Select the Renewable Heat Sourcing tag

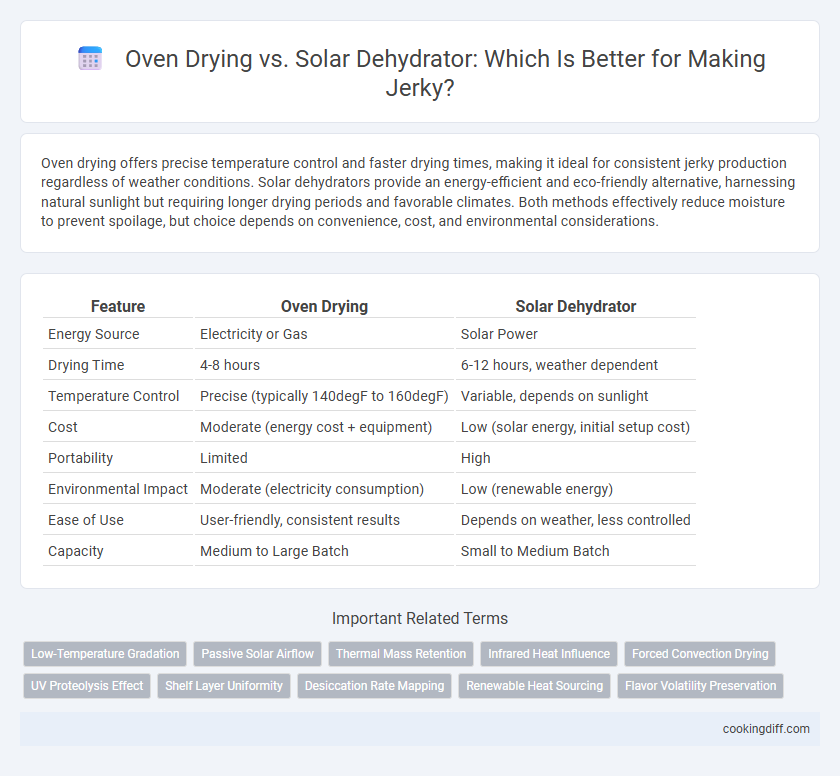coord(535,686)
